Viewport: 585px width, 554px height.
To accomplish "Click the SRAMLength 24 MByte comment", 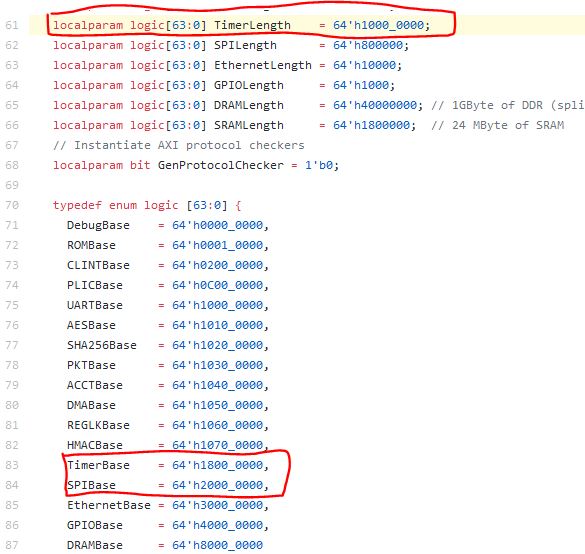I will coord(498,125).
